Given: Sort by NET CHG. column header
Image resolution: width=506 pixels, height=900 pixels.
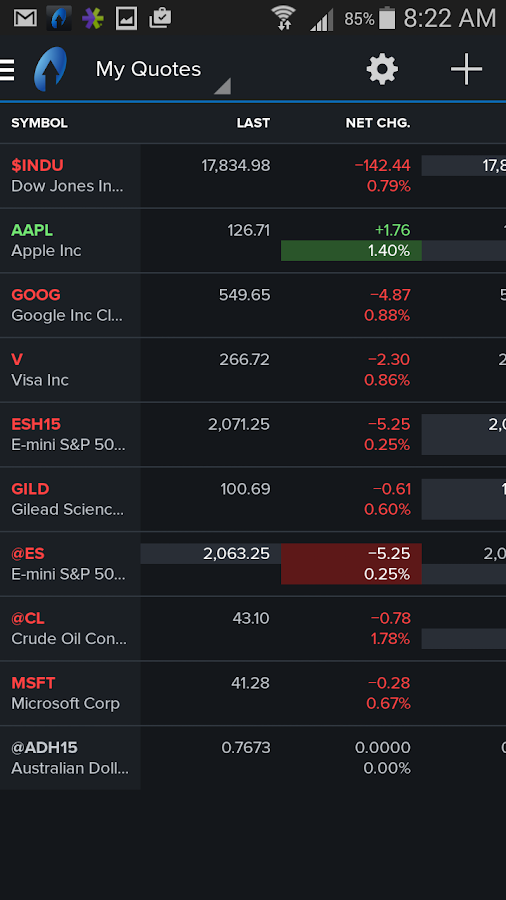Looking at the screenshot, I should pos(378,123).
